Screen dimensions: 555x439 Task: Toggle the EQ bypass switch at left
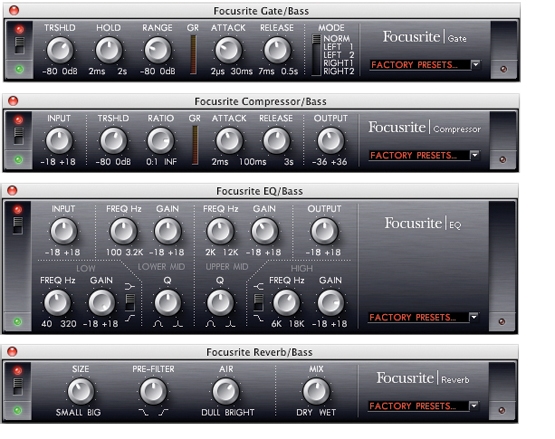[18, 226]
